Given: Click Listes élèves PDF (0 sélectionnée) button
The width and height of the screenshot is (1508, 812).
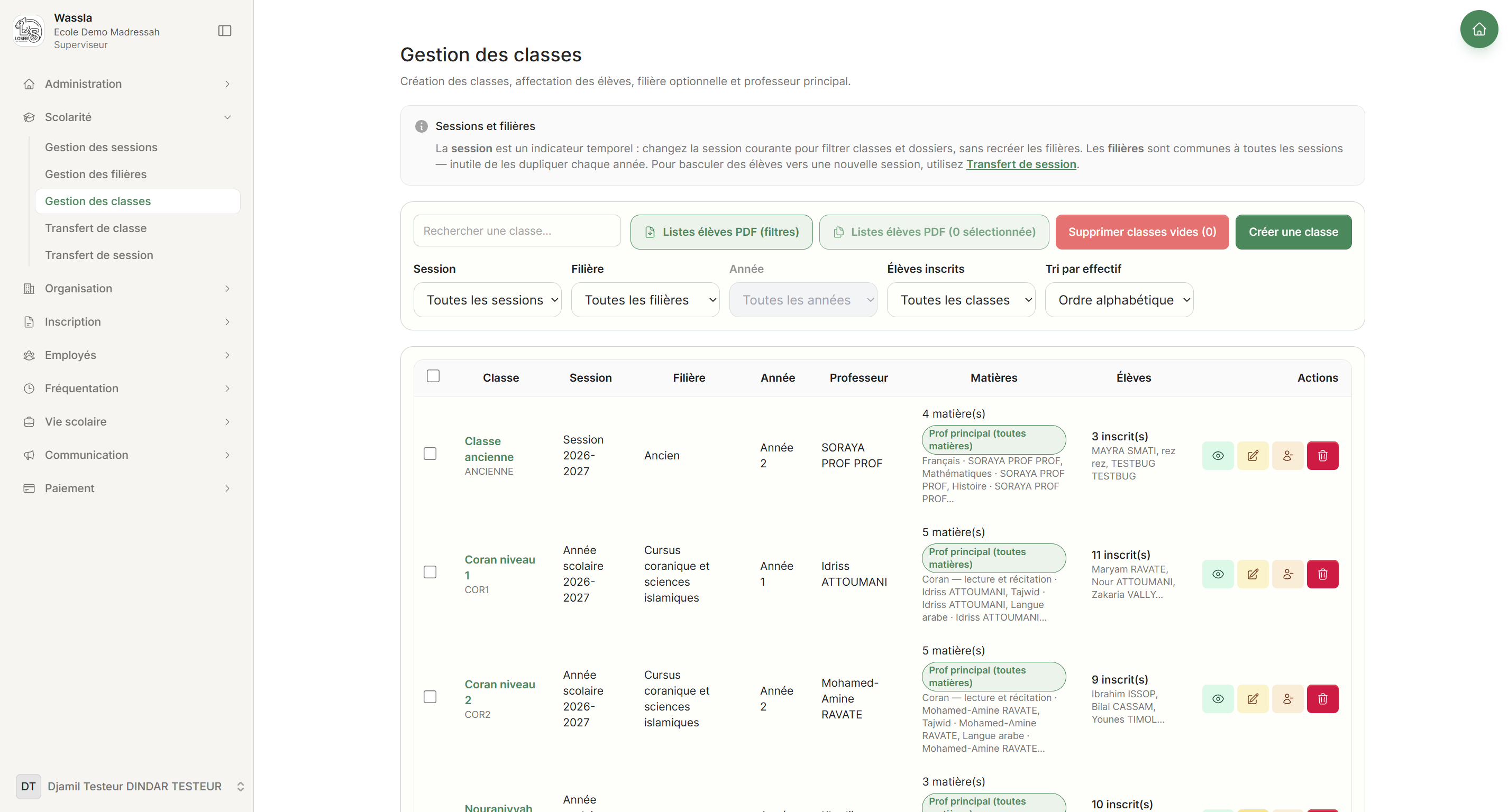Looking at the screenshot, I should click(934, 232).
